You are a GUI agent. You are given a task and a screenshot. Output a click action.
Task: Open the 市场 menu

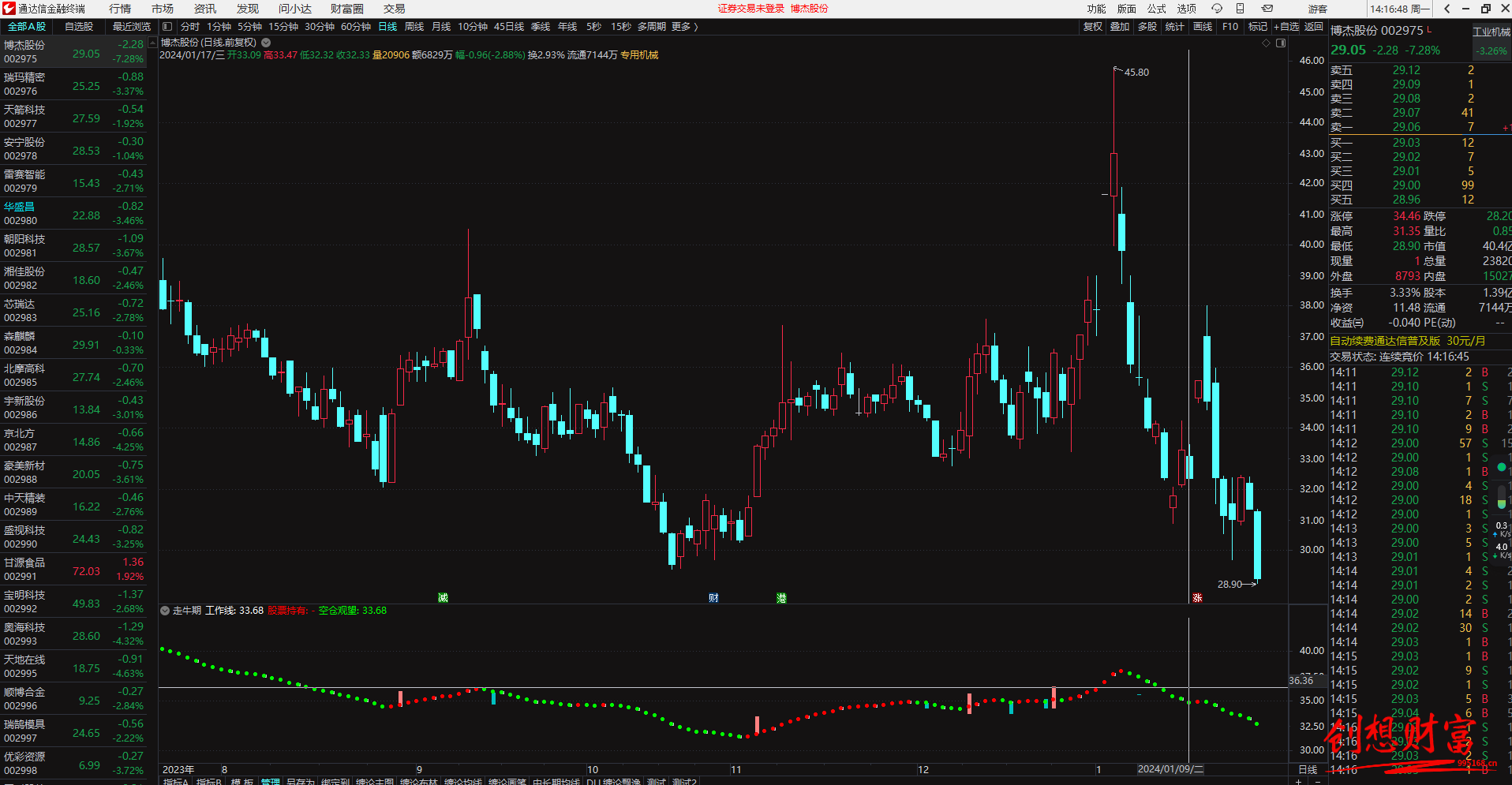pos(163,9)
